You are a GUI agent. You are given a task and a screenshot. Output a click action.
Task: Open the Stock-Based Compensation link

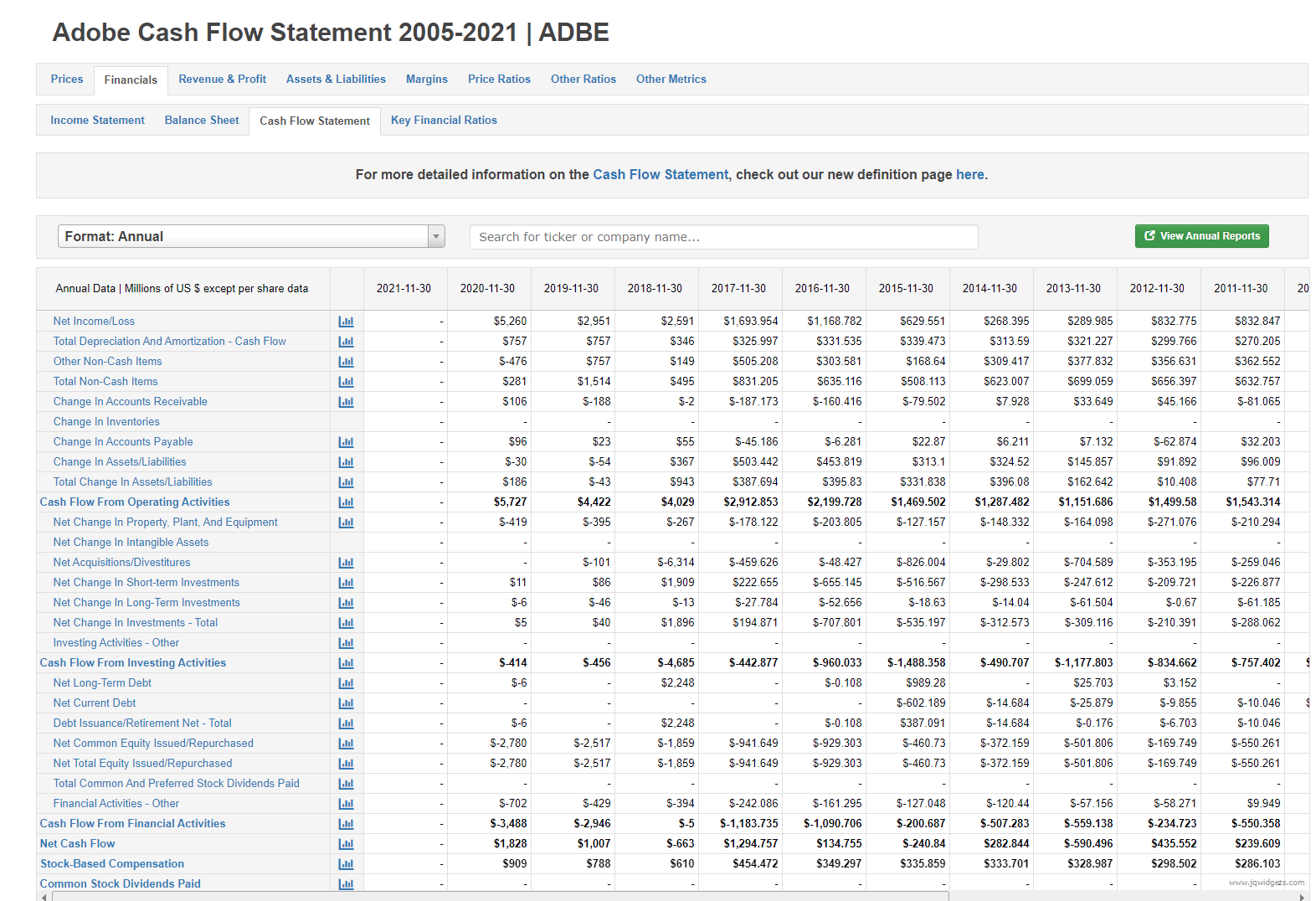(112, 864)
